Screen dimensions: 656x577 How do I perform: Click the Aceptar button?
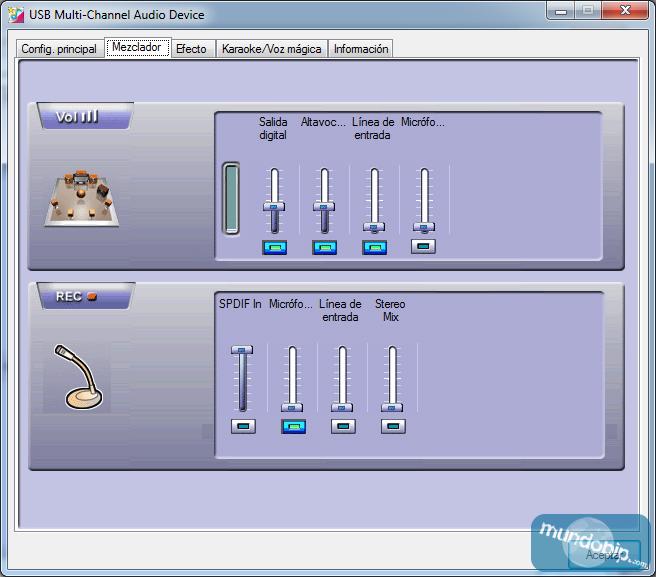pyautogui.click(x=604, y=555)
